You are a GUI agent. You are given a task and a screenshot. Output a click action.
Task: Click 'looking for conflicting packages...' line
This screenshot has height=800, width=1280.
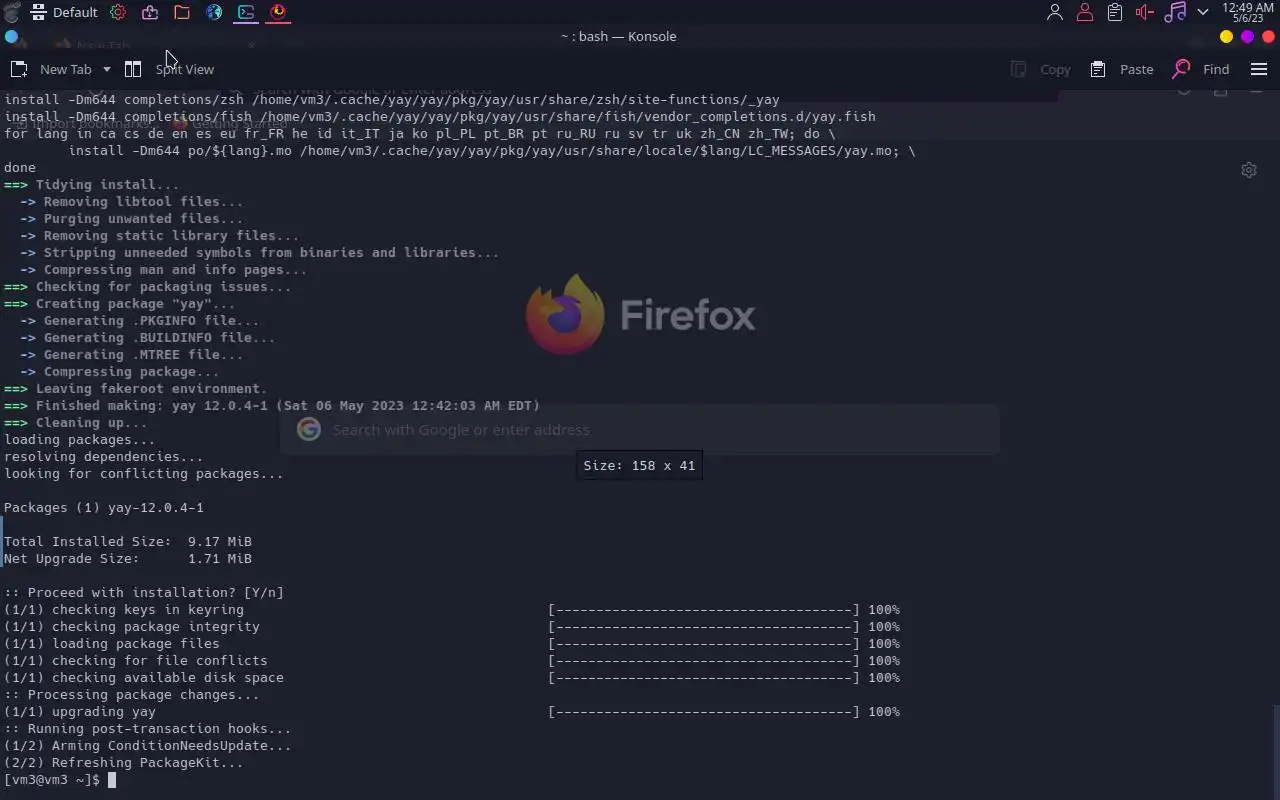tap(144, 474)
